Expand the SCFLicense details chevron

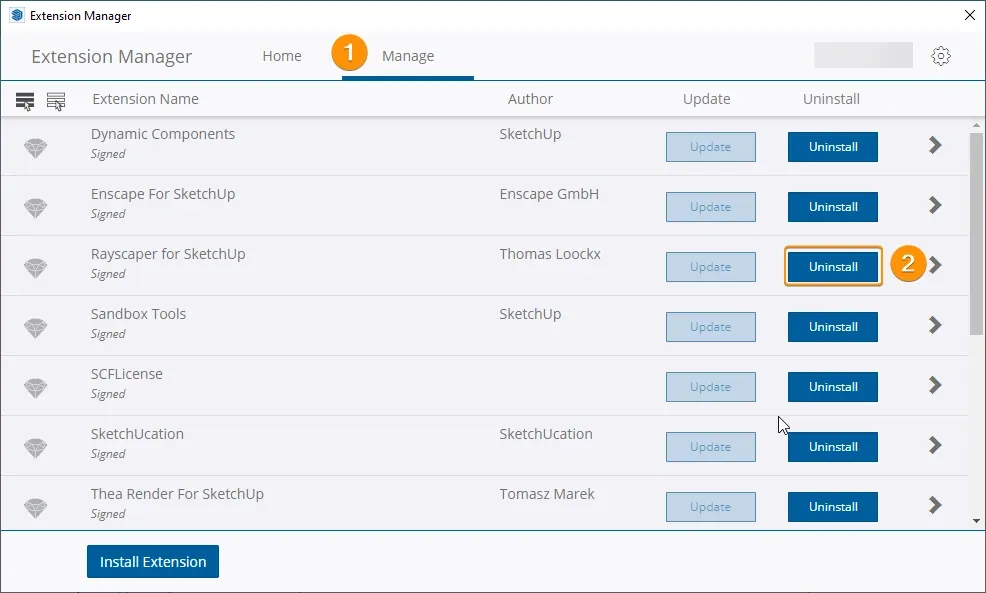[935, 385]
